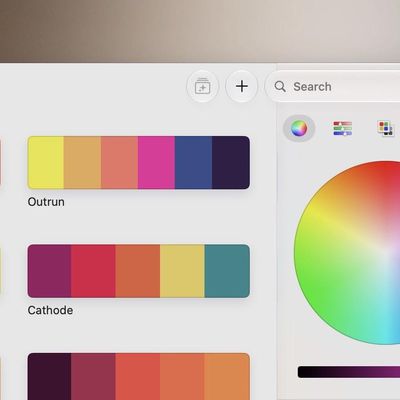Screen dimensions: 400x400
Task: Choose the blue swatch in Outrun palette
Action: coord(193,162)
